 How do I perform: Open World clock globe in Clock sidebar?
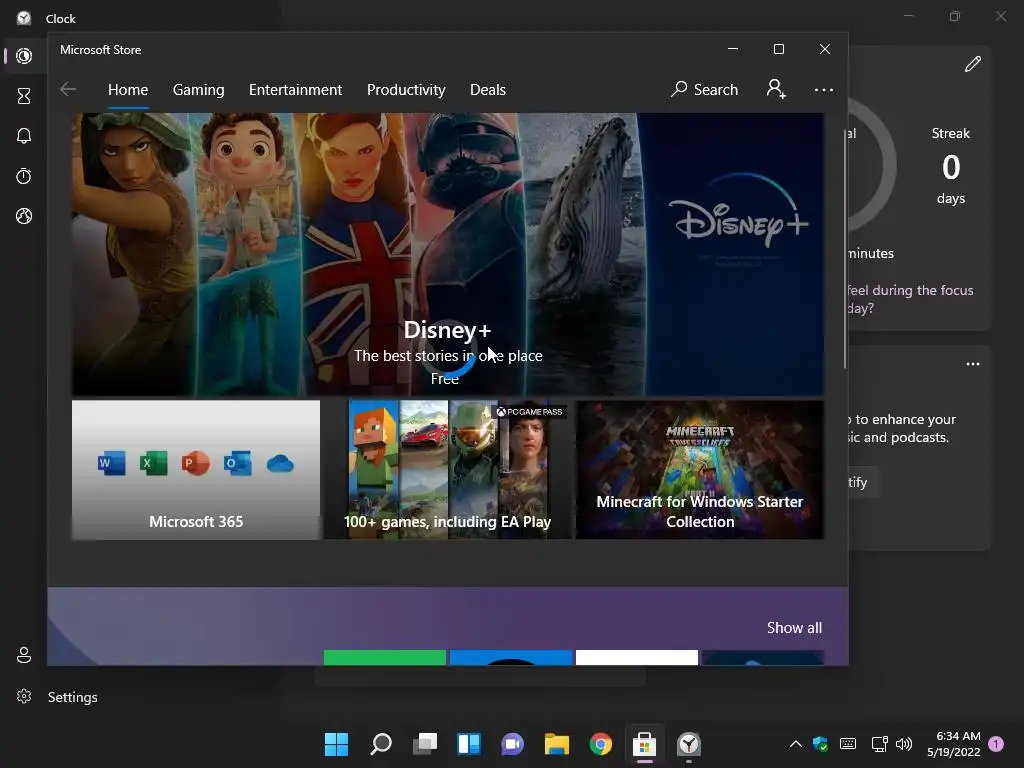[24, 216]
